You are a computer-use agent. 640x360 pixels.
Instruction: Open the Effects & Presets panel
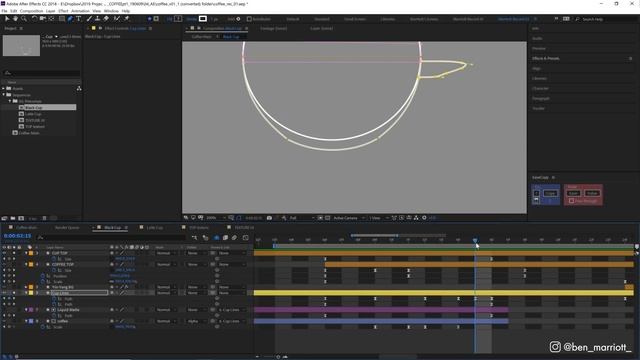[x=546, y=58]
